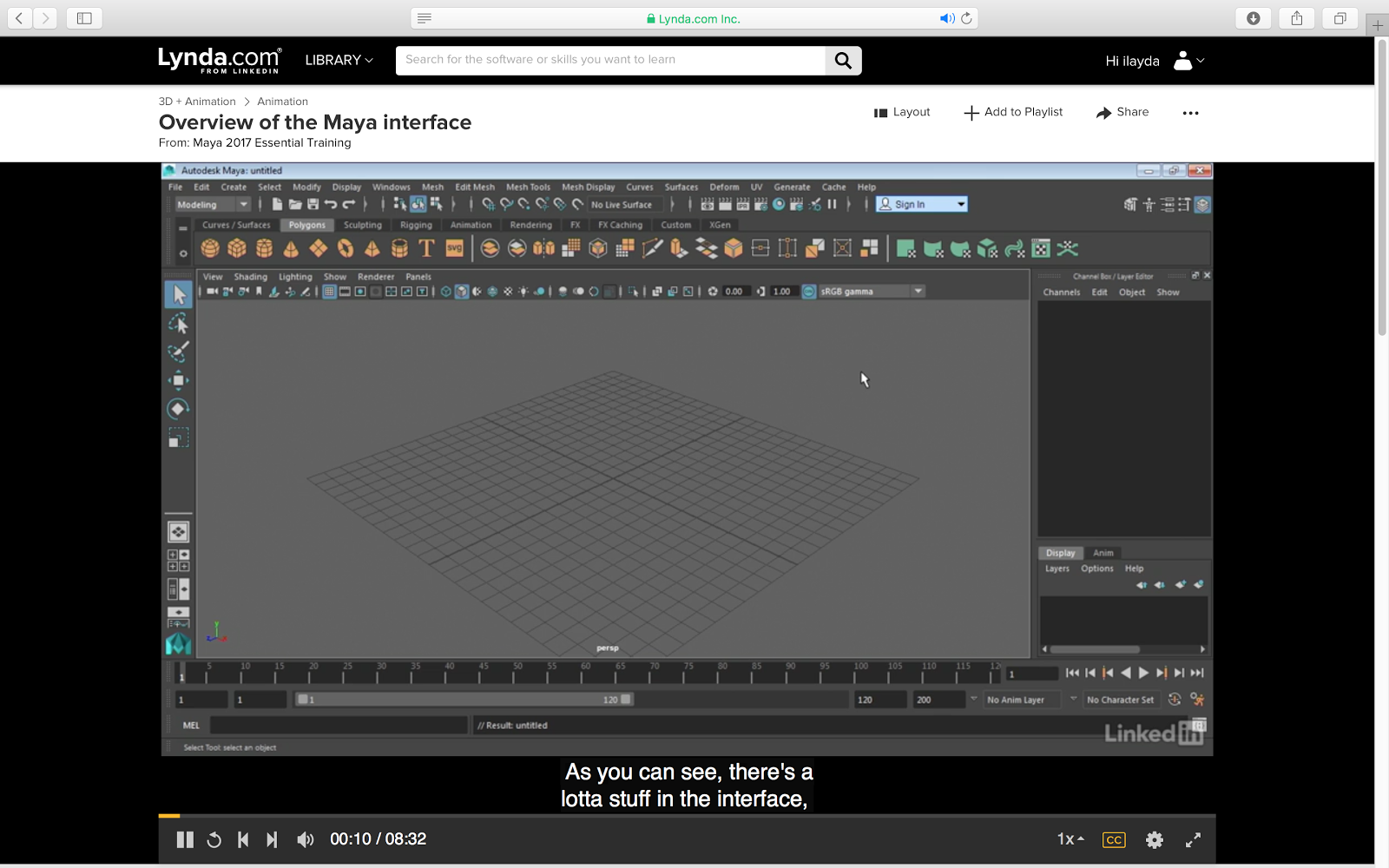The image size is (1389, 868).
Task: Enter fullscreen with the expand icon
Action: [1194, 839]
